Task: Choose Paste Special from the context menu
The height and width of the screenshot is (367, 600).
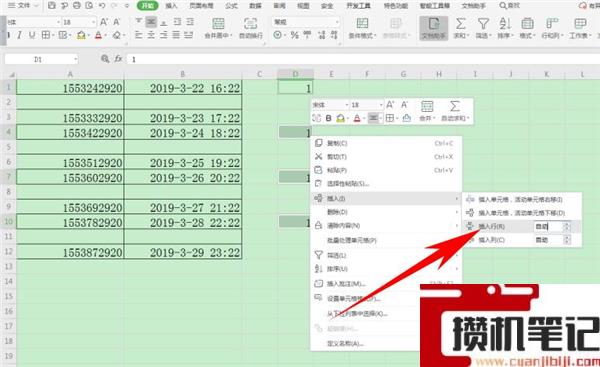Action: coord(386,184)
